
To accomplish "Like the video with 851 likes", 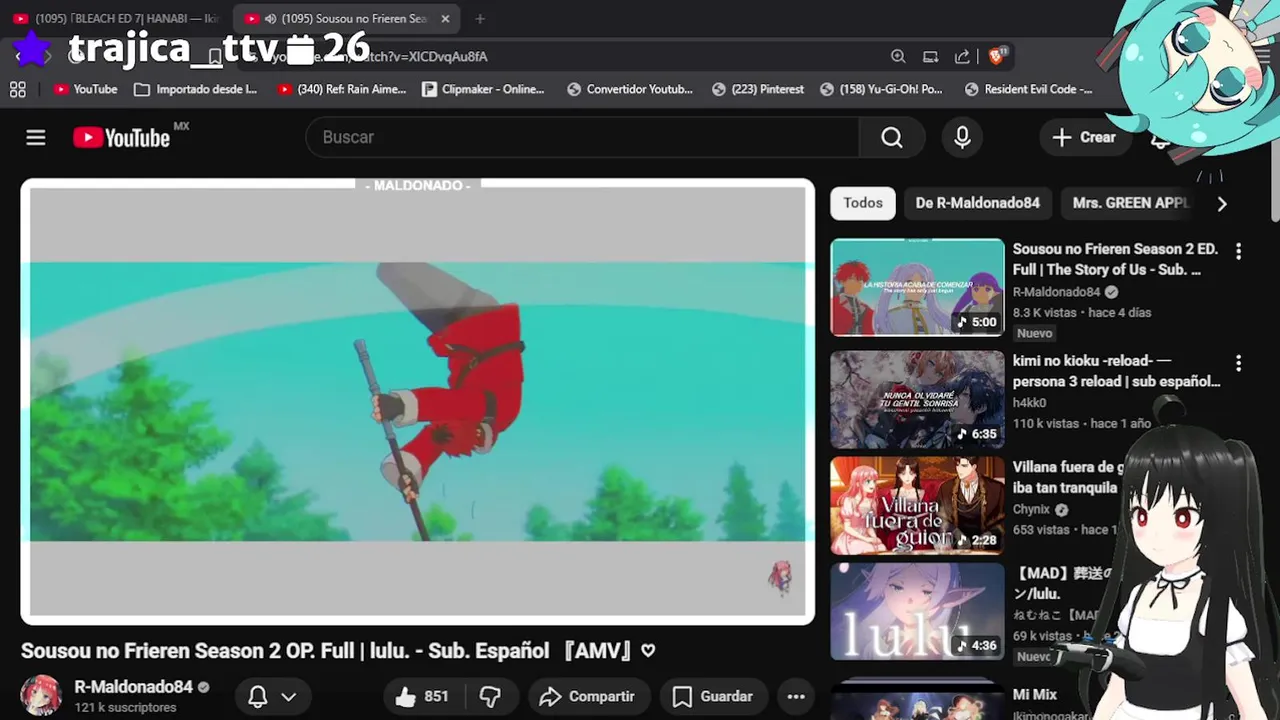I will tap(423, 696).
